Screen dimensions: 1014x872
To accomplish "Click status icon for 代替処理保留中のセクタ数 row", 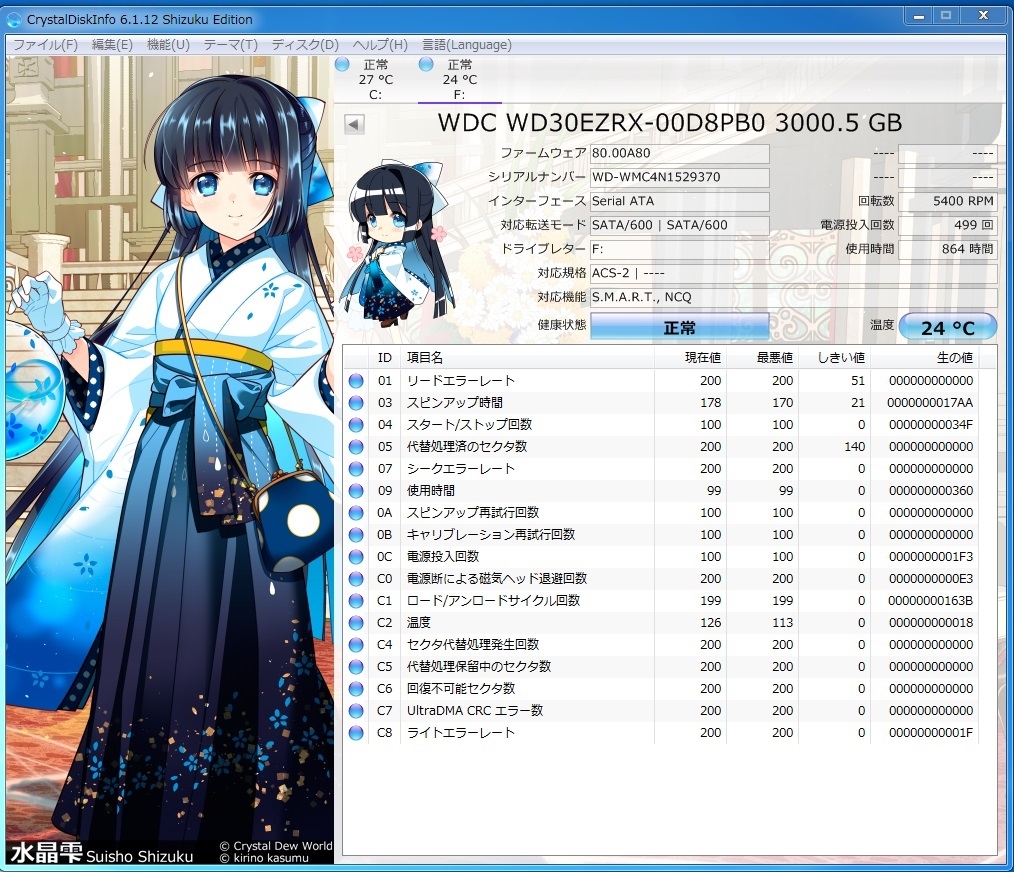I will [356, 667].
